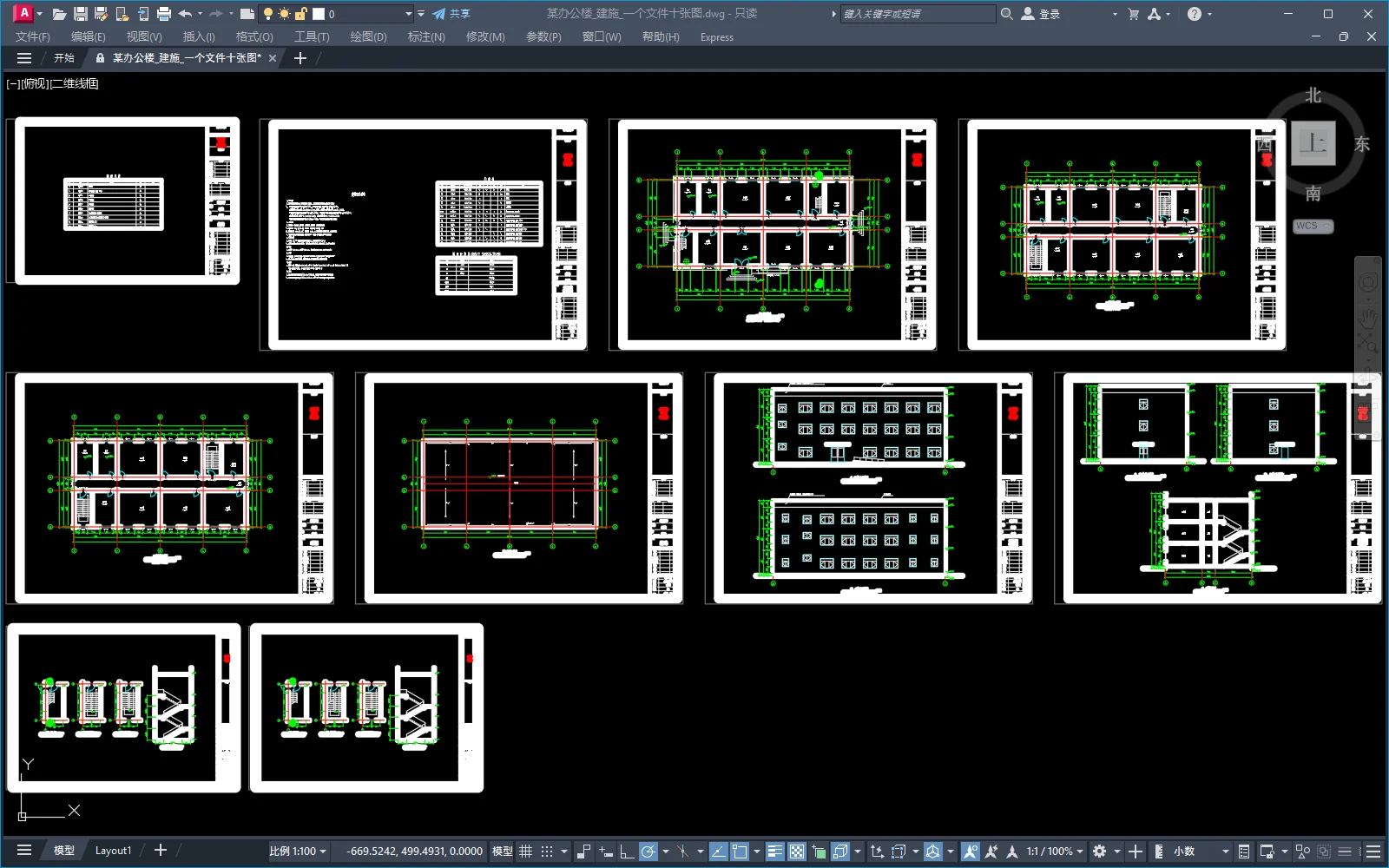Expand the Quick Access Toolbar customize arrow

(x=421, y=14)
